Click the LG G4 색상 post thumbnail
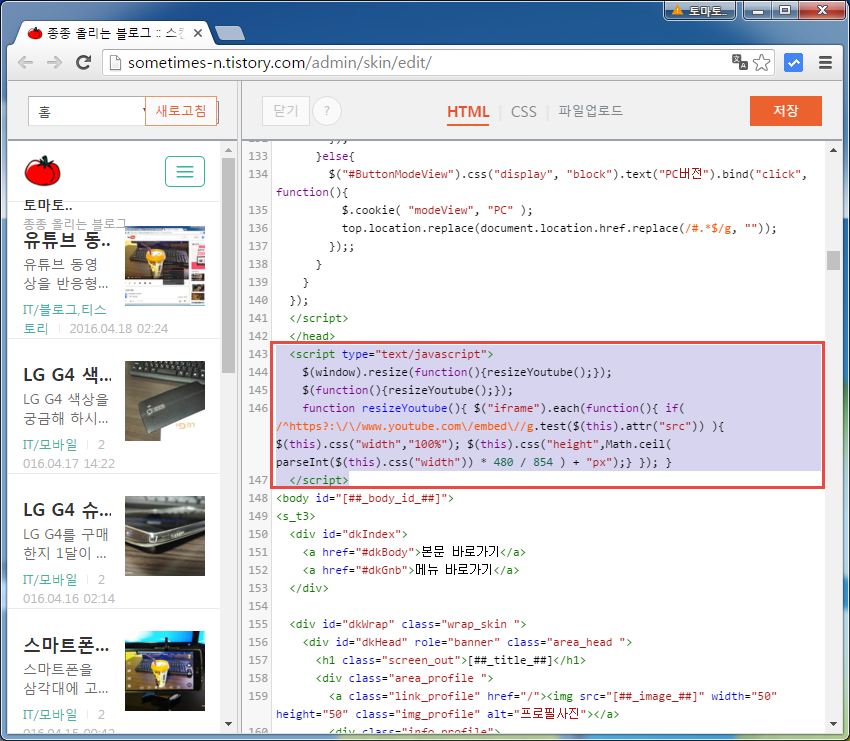Viewport: 850px width, 741px height. [x=165, y=401]
